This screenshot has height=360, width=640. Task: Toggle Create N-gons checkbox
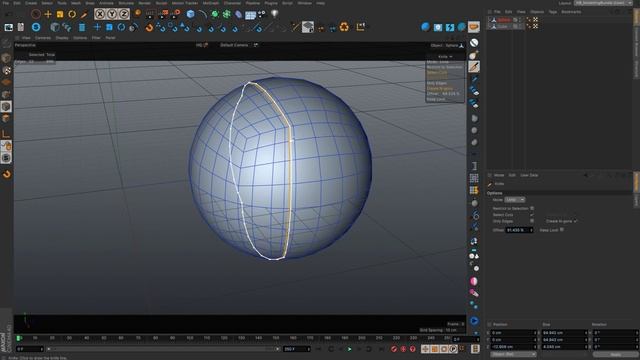pos(575,221)
